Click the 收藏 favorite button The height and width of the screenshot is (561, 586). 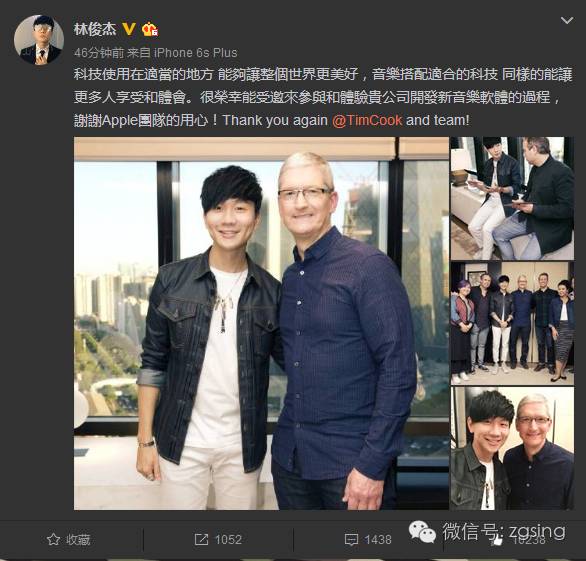point(68,539)
